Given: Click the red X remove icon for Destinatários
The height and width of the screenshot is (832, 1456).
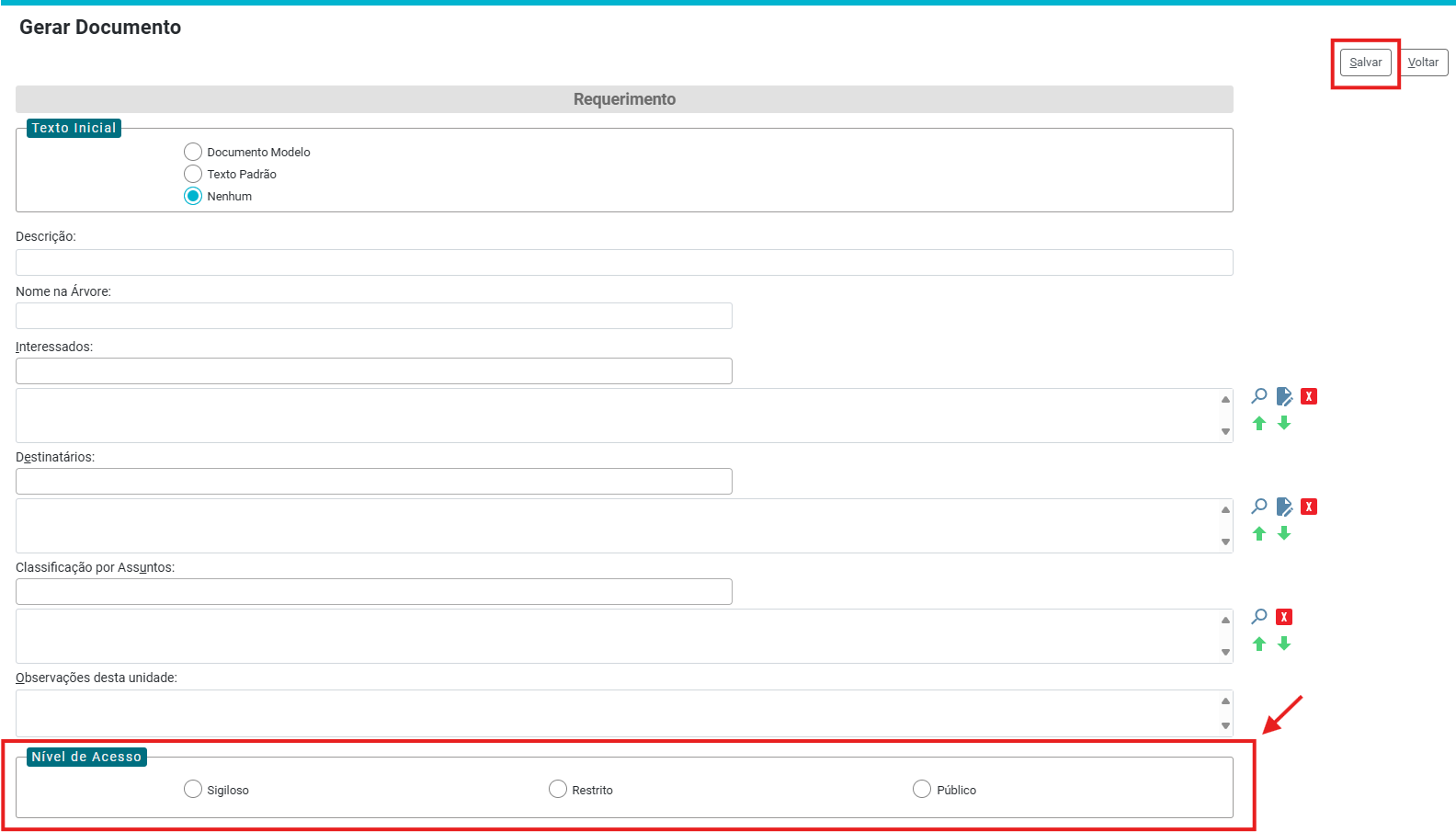Looking at the screenshot, I should click(1309, 507).
